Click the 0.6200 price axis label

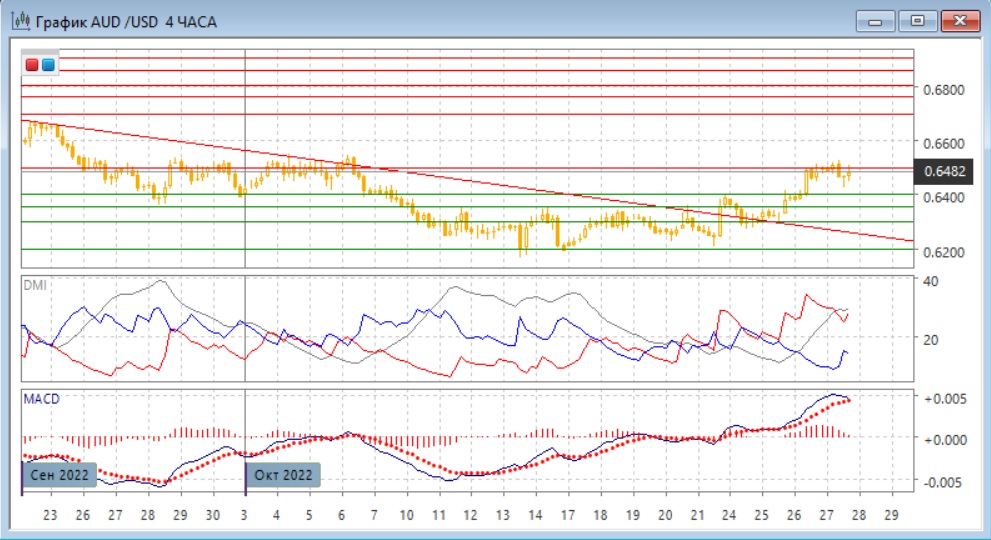pyautogui.click(x=943, y=252)
